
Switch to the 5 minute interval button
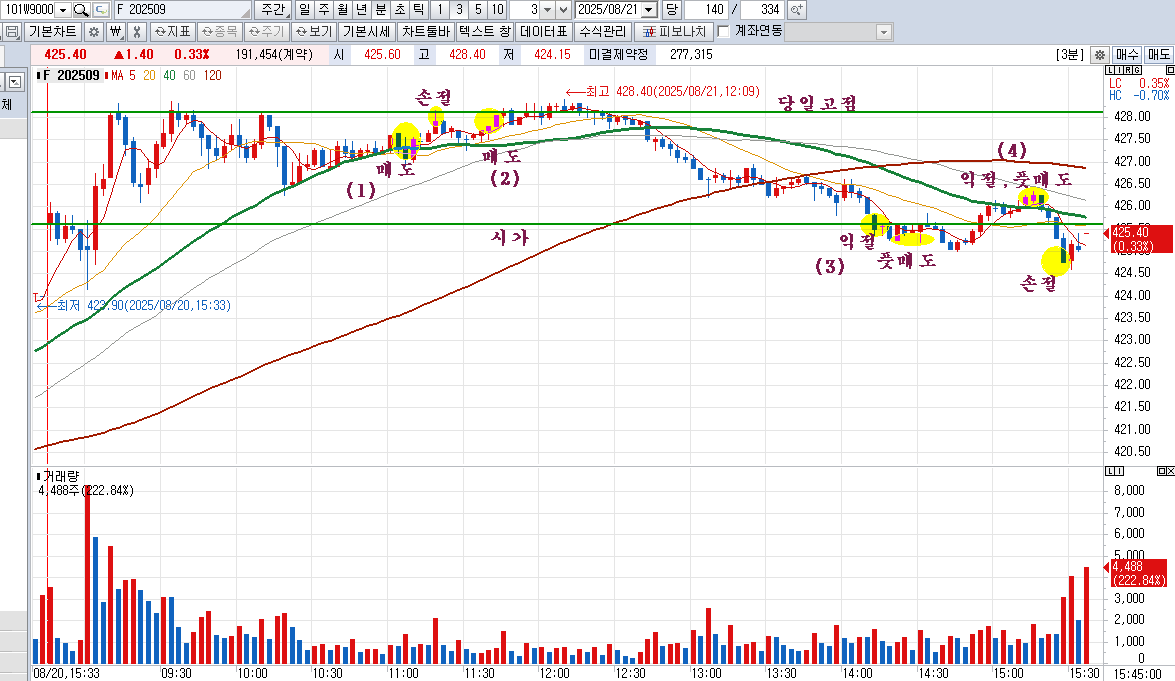click(478, 10)
